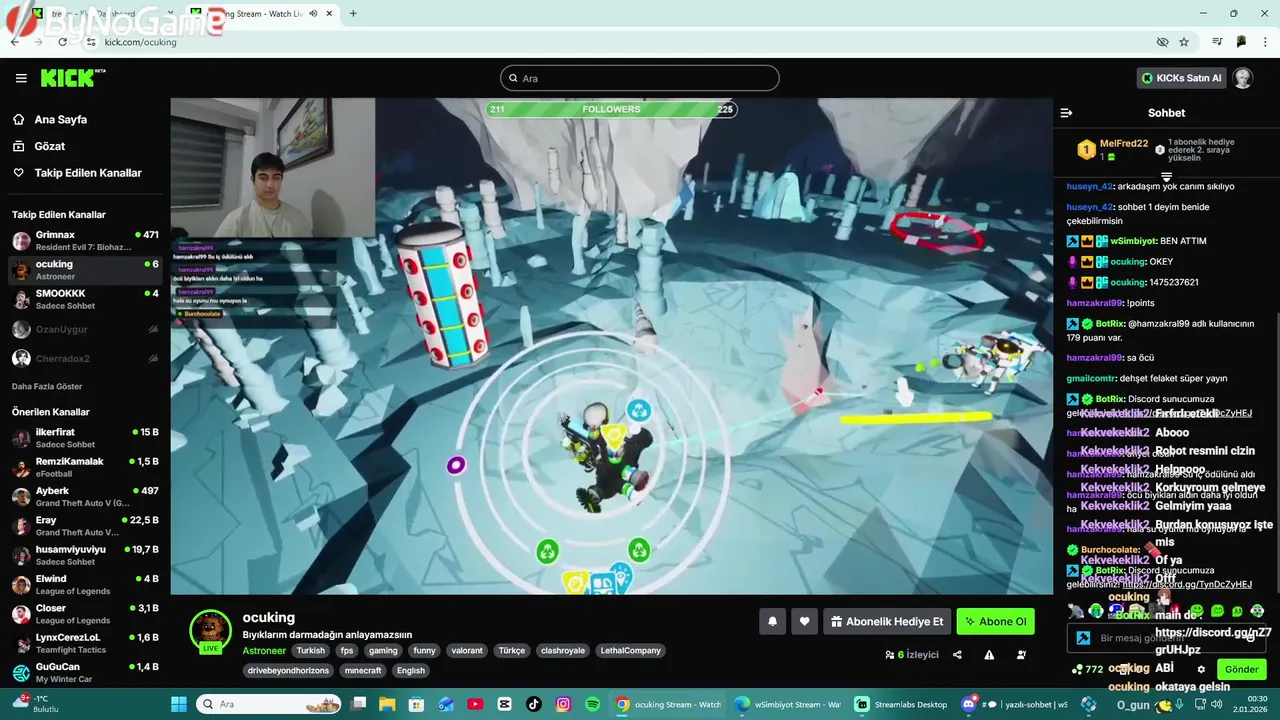The width and height of the screenshot is (1280, 720).
Task: Click the drivebeyondhorizons tag
Action: 289,670
